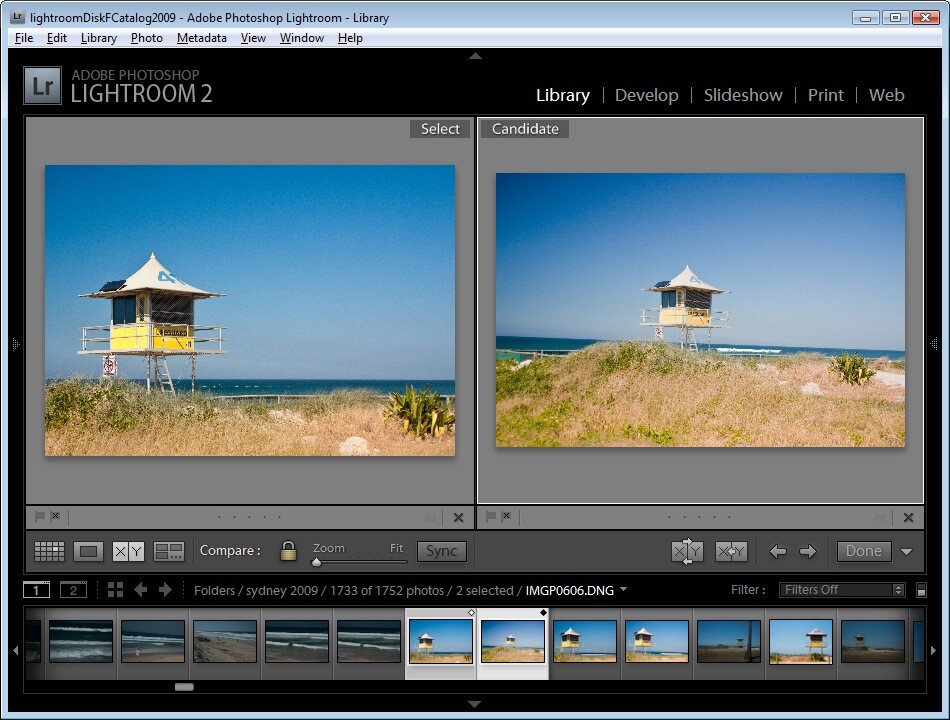Click the Done button

[x=863, y=551]
